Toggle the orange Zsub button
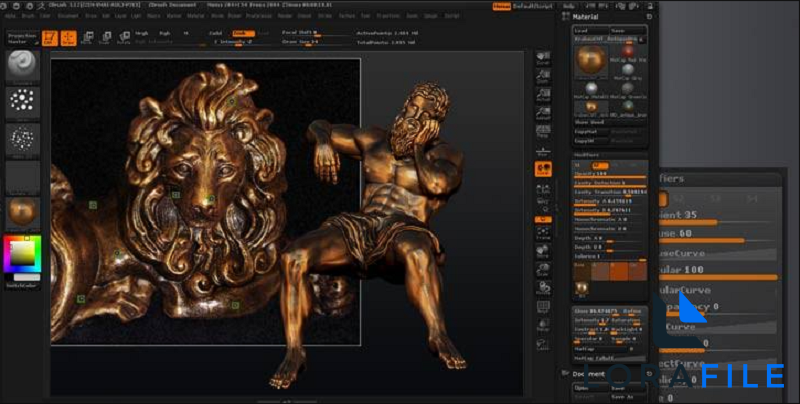800x404 pixels. pos(243,33)
